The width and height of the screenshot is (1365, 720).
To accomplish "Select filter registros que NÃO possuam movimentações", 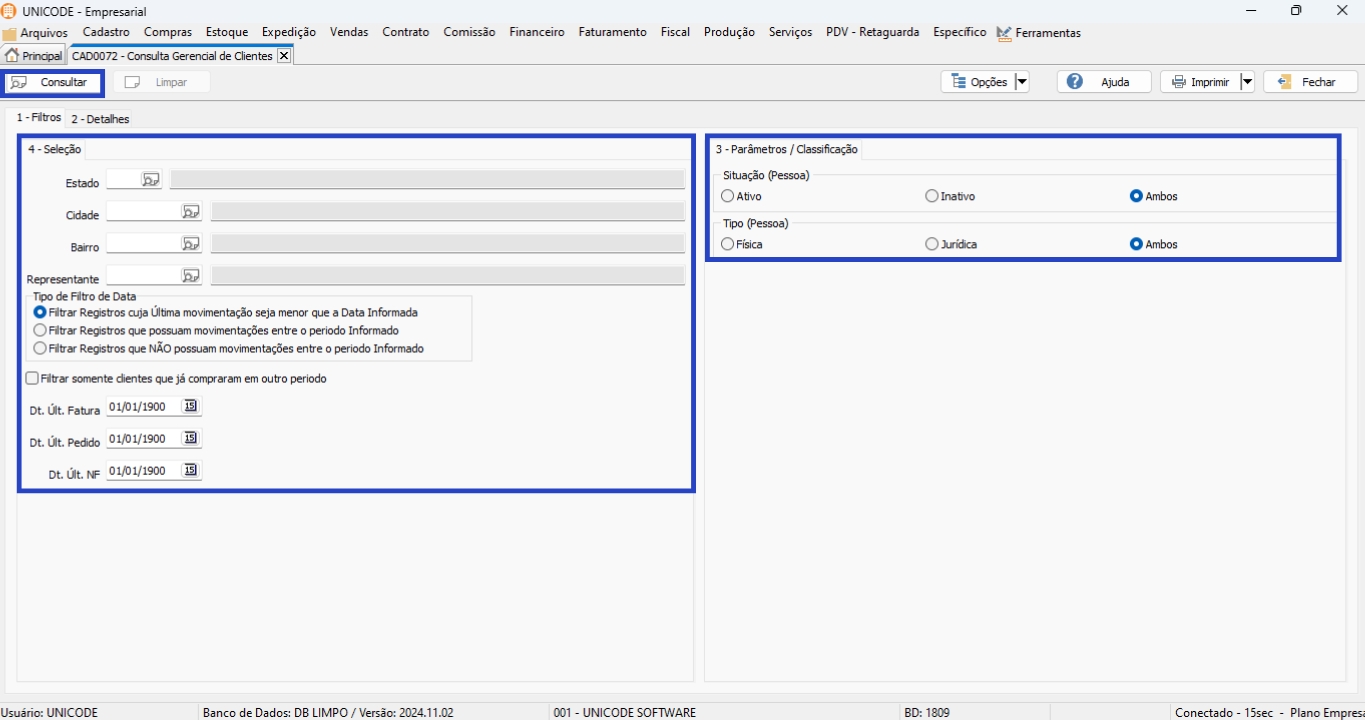I will (x=40, y=349).
